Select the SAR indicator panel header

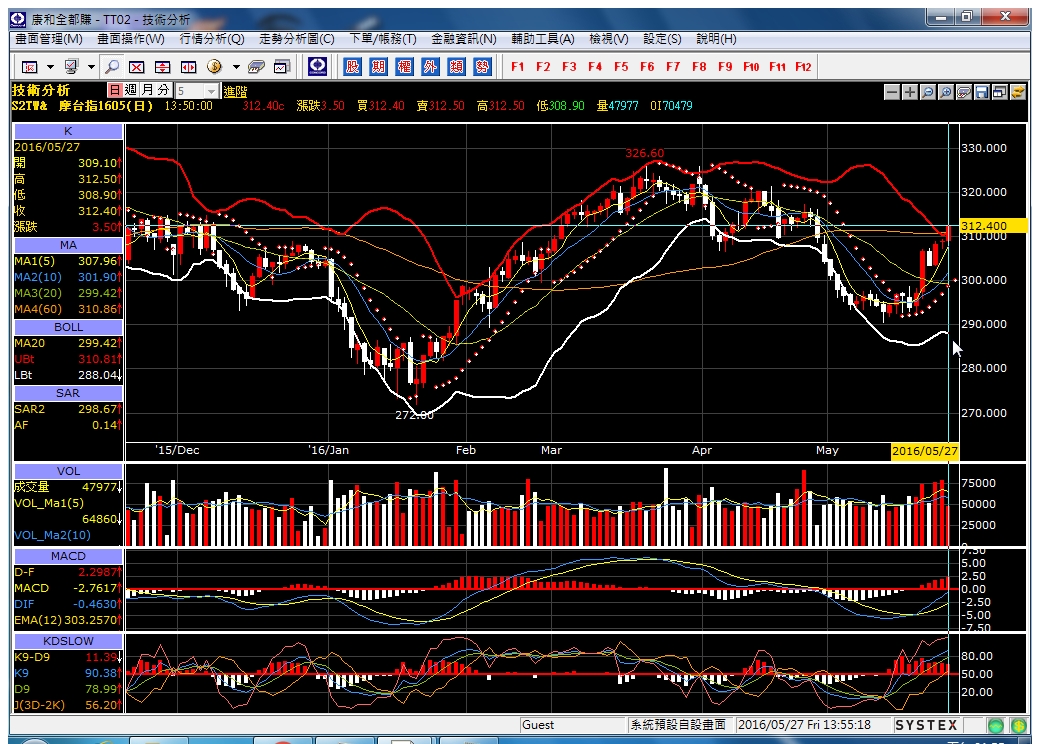point(68,393)
